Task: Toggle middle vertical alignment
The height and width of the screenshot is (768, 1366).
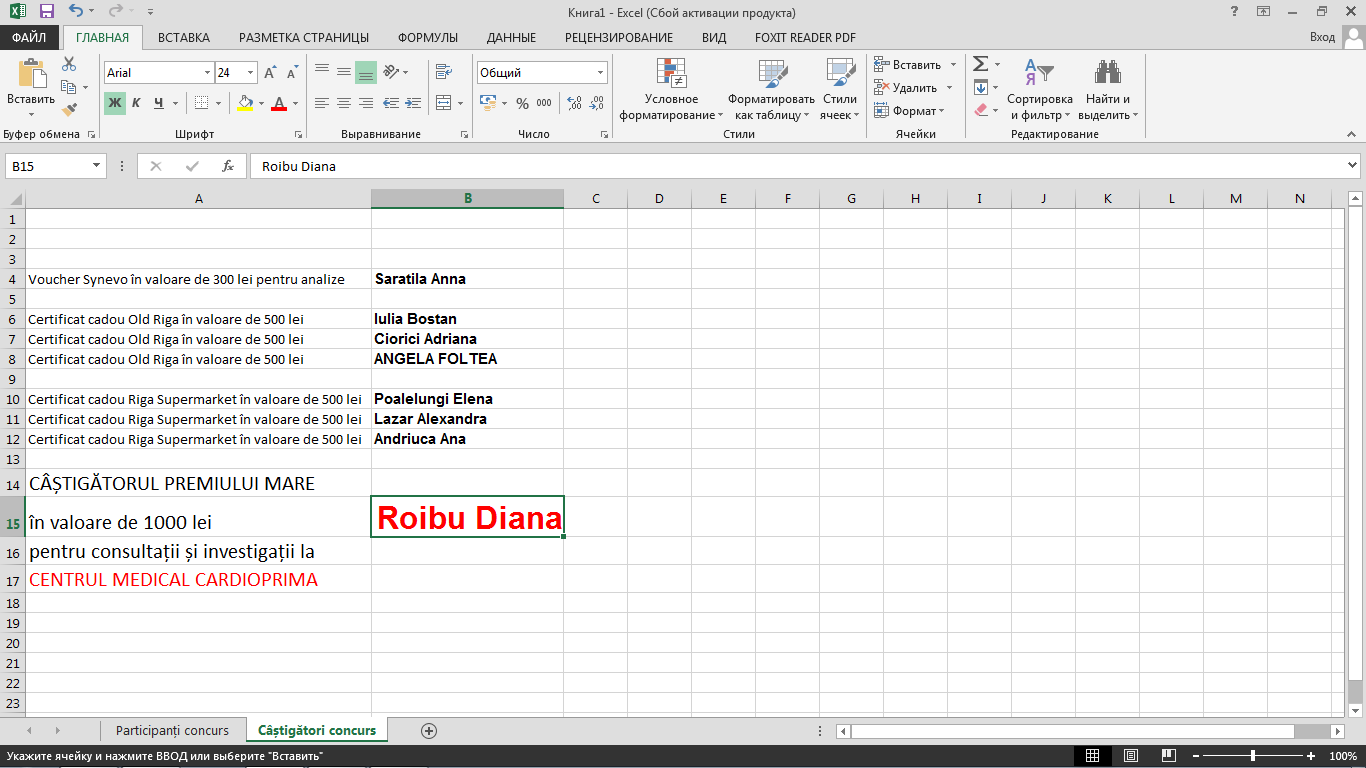Action: click(x=343, y=72)
